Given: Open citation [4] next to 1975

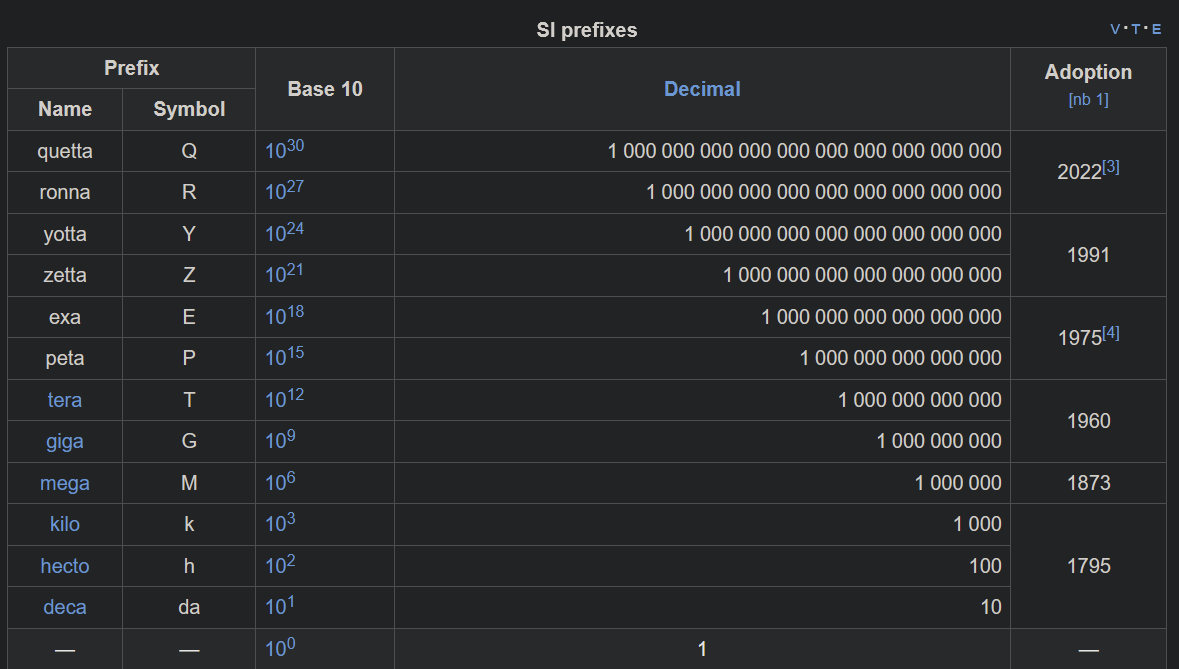Looking at the screenshot, I should tap(1111, 333).
